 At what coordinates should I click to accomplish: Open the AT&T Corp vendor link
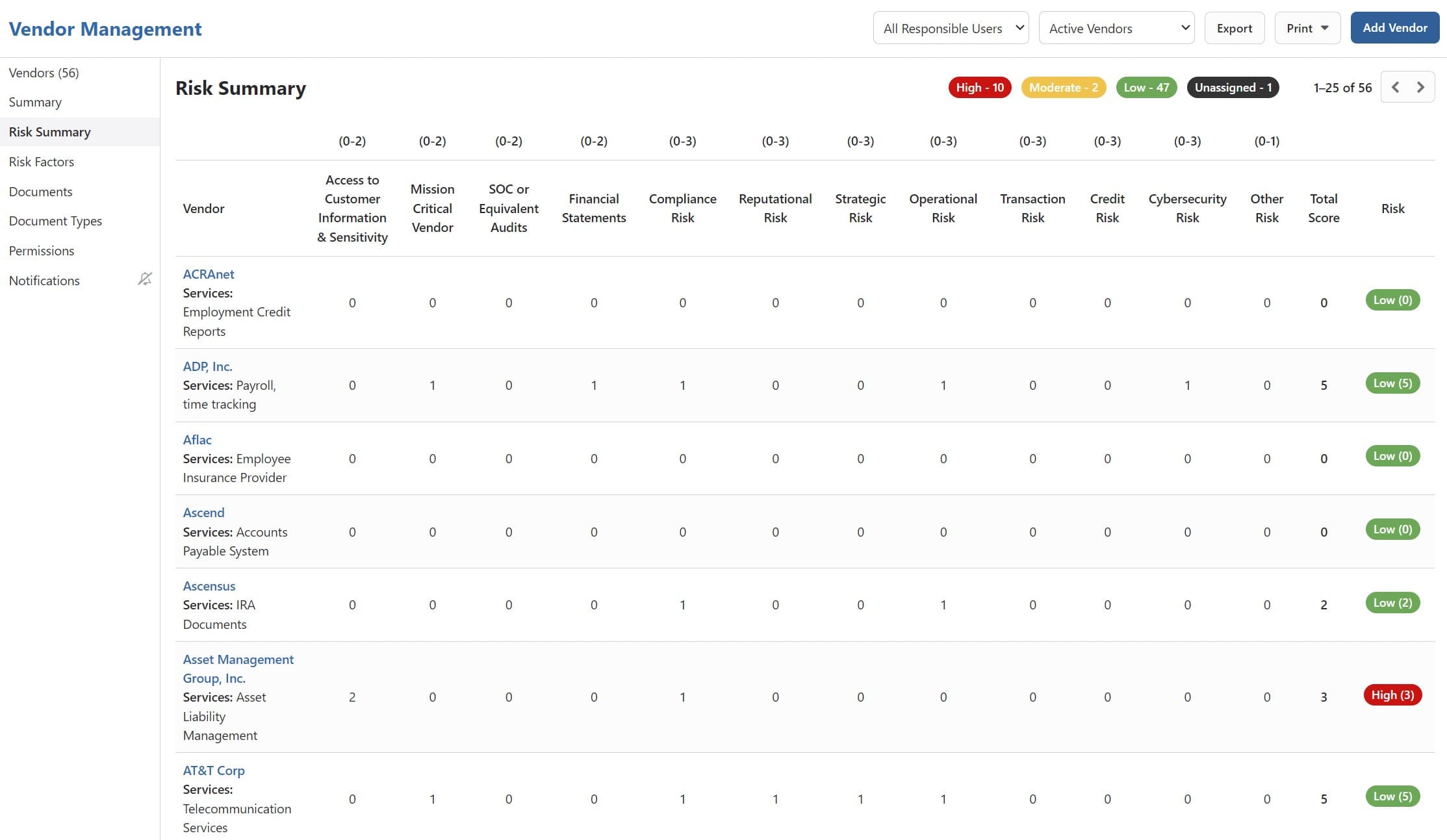click(x=213, y=770)
